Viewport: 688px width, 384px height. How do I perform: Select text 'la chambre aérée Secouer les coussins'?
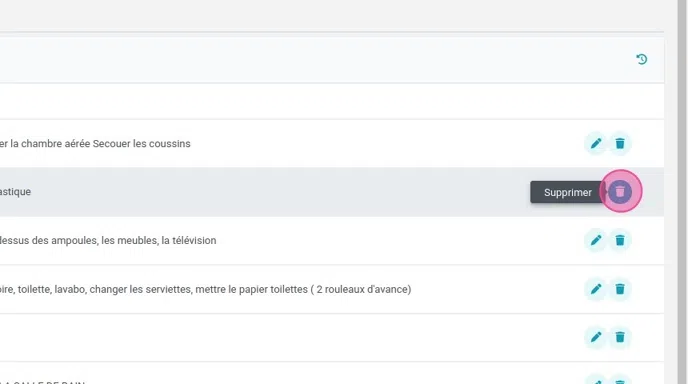tap(100, 144)
